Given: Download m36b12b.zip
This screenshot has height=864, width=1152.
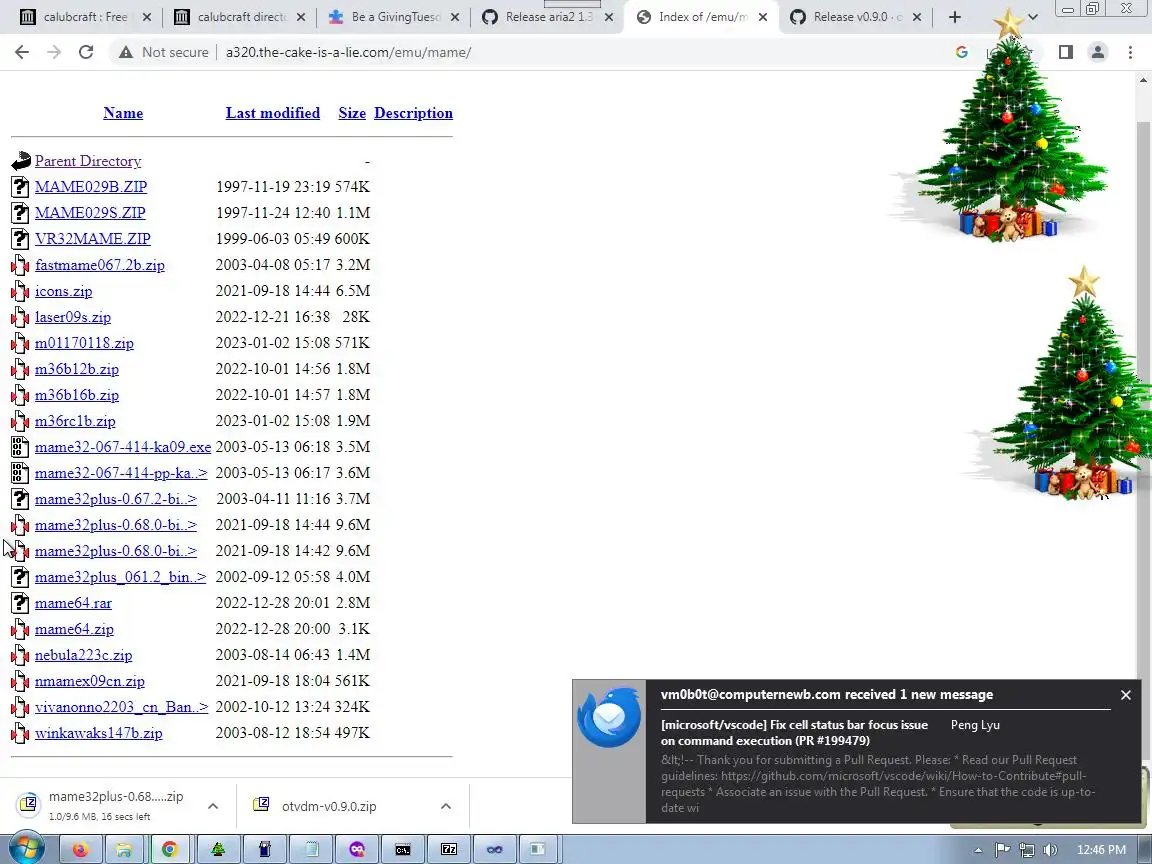Looking at the screenshot, I should pyautogui.click(x=76, y=369).
